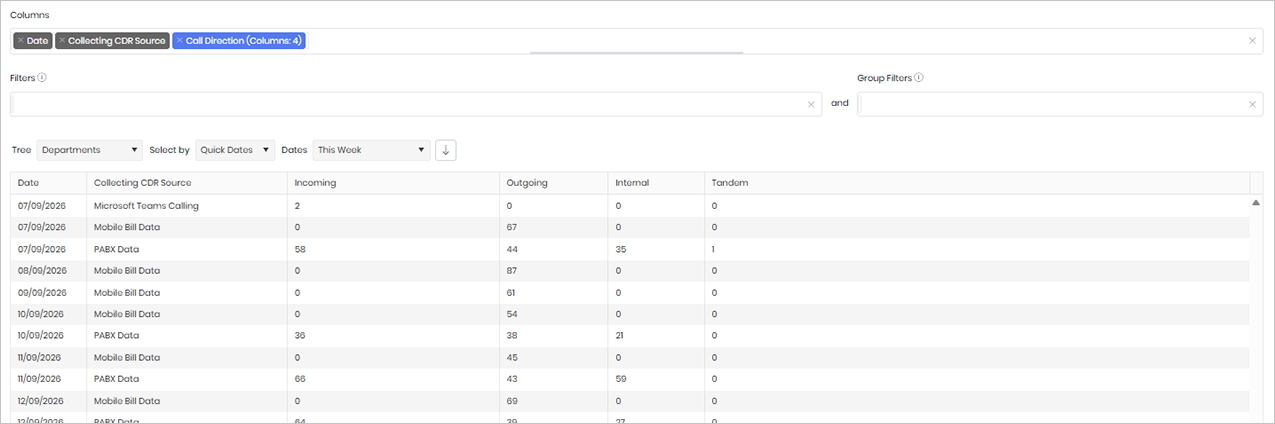Open the Filters info icon
This screenshot has height=424, width=1275.
pyautogui.click(x=42, y=77)
